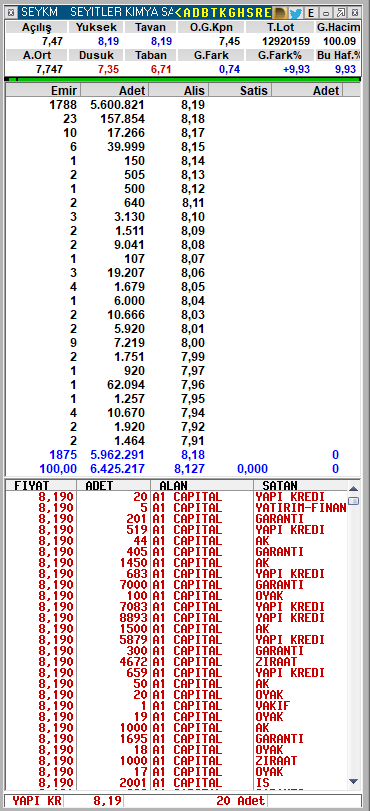Click the ADET header in trades list

pos(113,486)
